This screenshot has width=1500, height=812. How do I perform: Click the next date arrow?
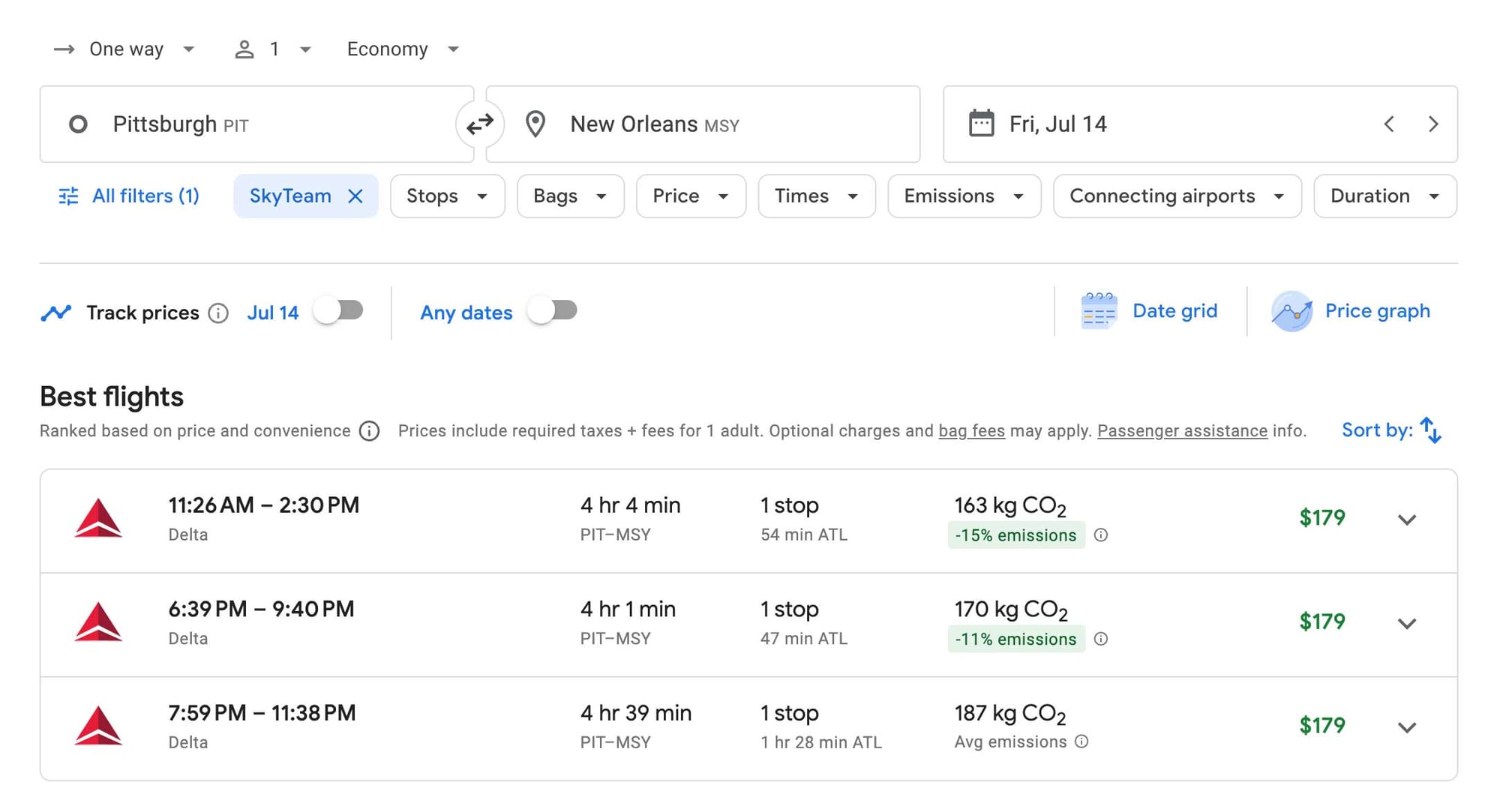(1434, 124)
